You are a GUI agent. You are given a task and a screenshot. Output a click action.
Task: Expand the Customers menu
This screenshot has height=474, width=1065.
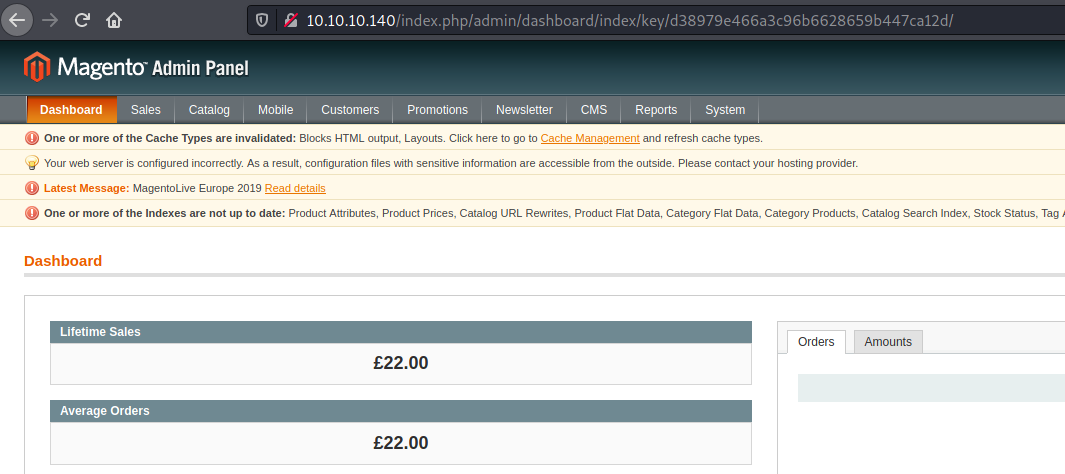pyautogui.click(x=350, y=110)
